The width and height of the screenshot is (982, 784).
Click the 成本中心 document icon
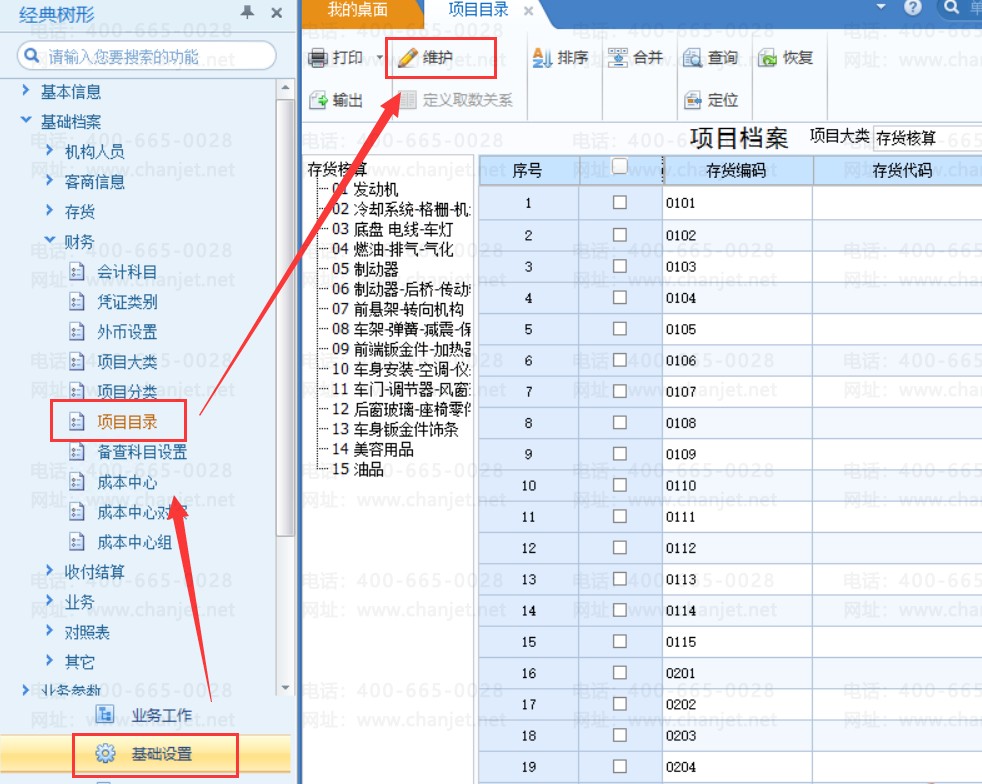tap(76, 482)
